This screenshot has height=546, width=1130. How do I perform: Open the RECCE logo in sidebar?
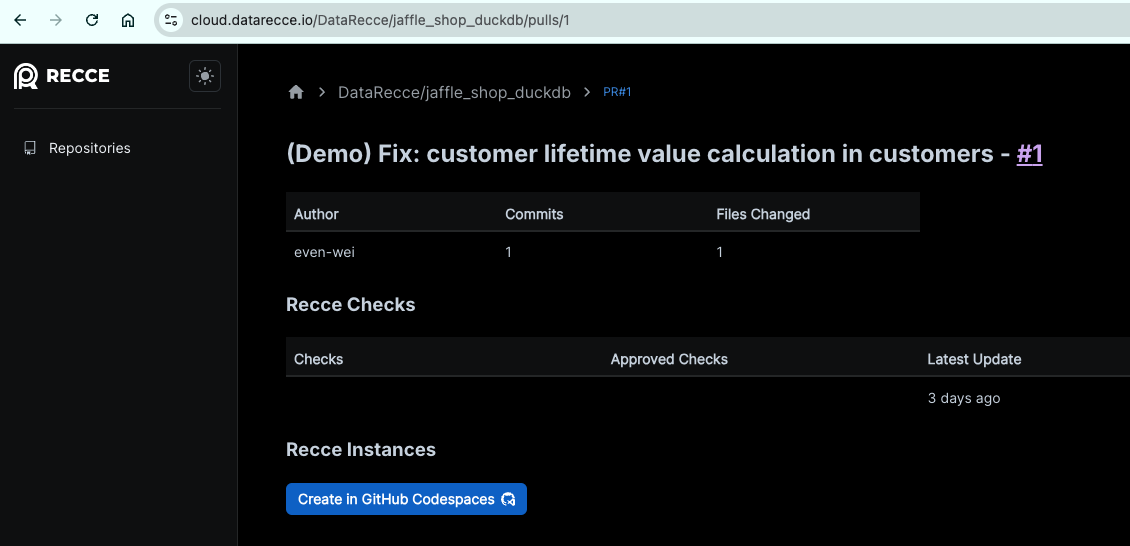(62, 76)
